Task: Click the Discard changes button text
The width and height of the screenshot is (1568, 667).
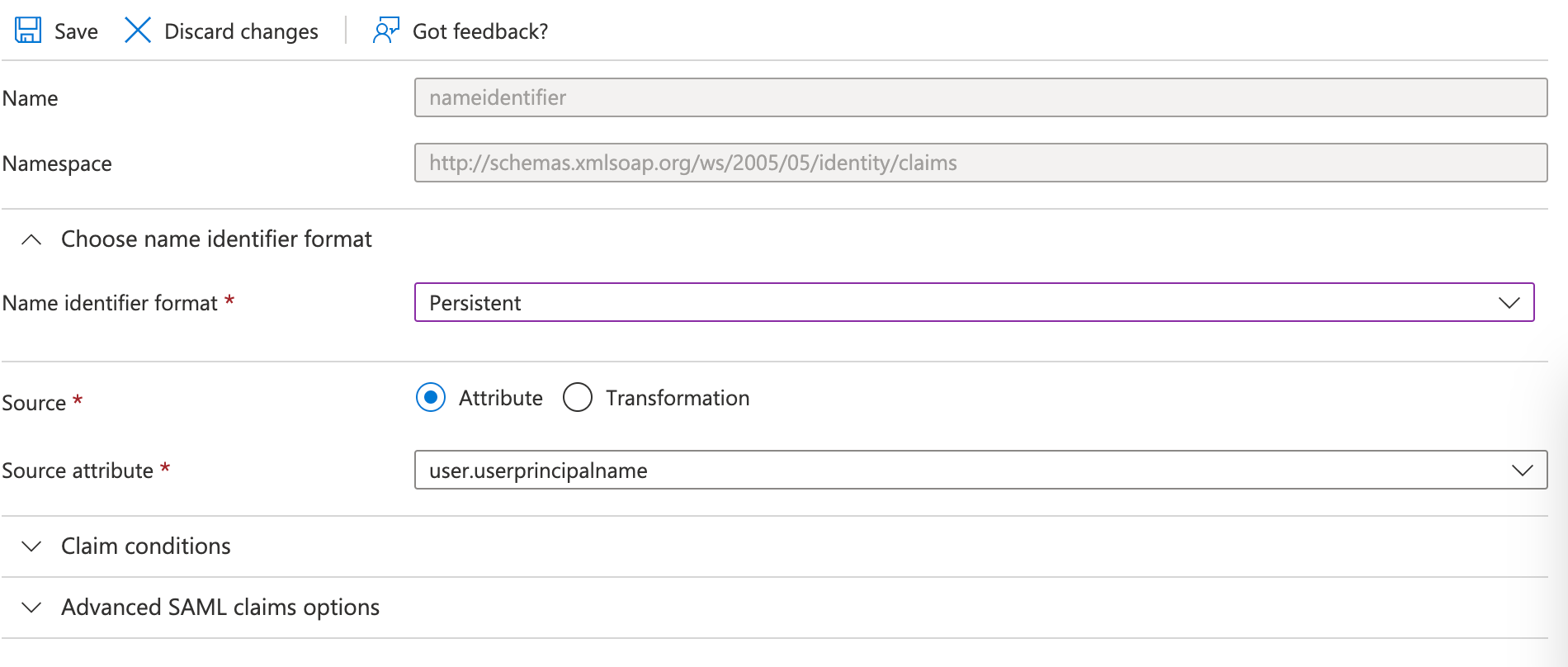Action: tap(241, 31)
